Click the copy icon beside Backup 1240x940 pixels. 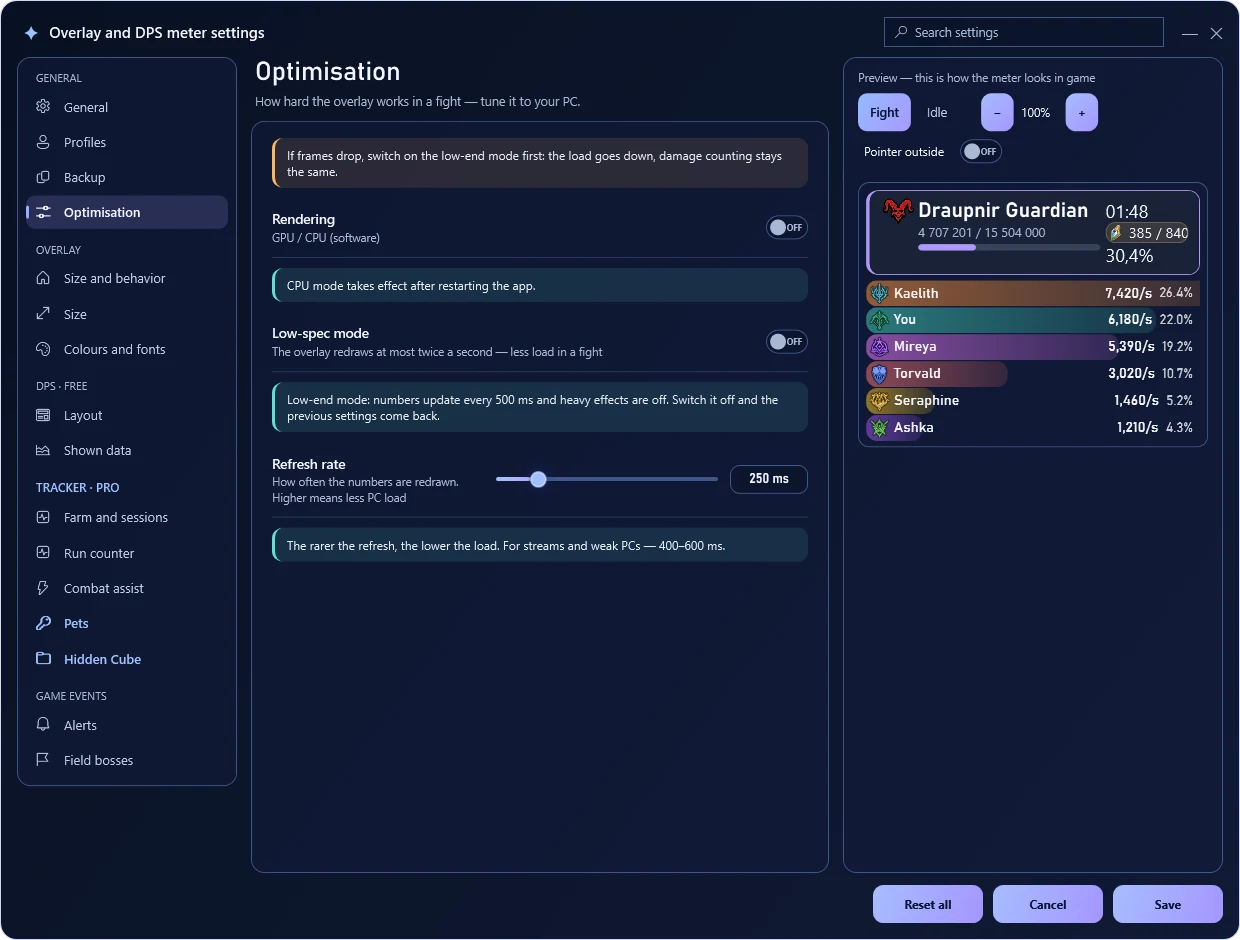[x=43, y=177]
